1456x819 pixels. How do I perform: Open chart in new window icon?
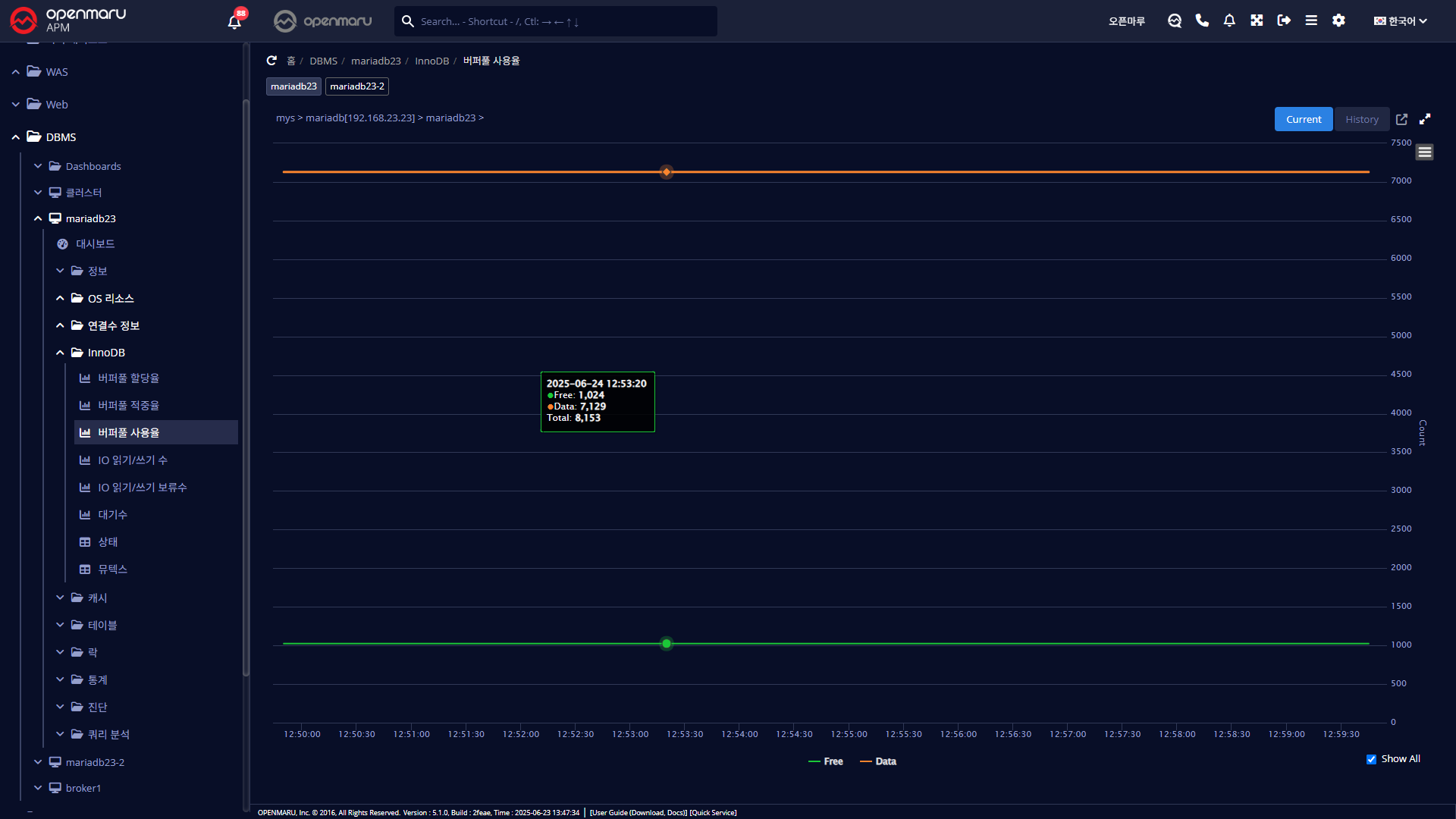(x=1401, y=119)
